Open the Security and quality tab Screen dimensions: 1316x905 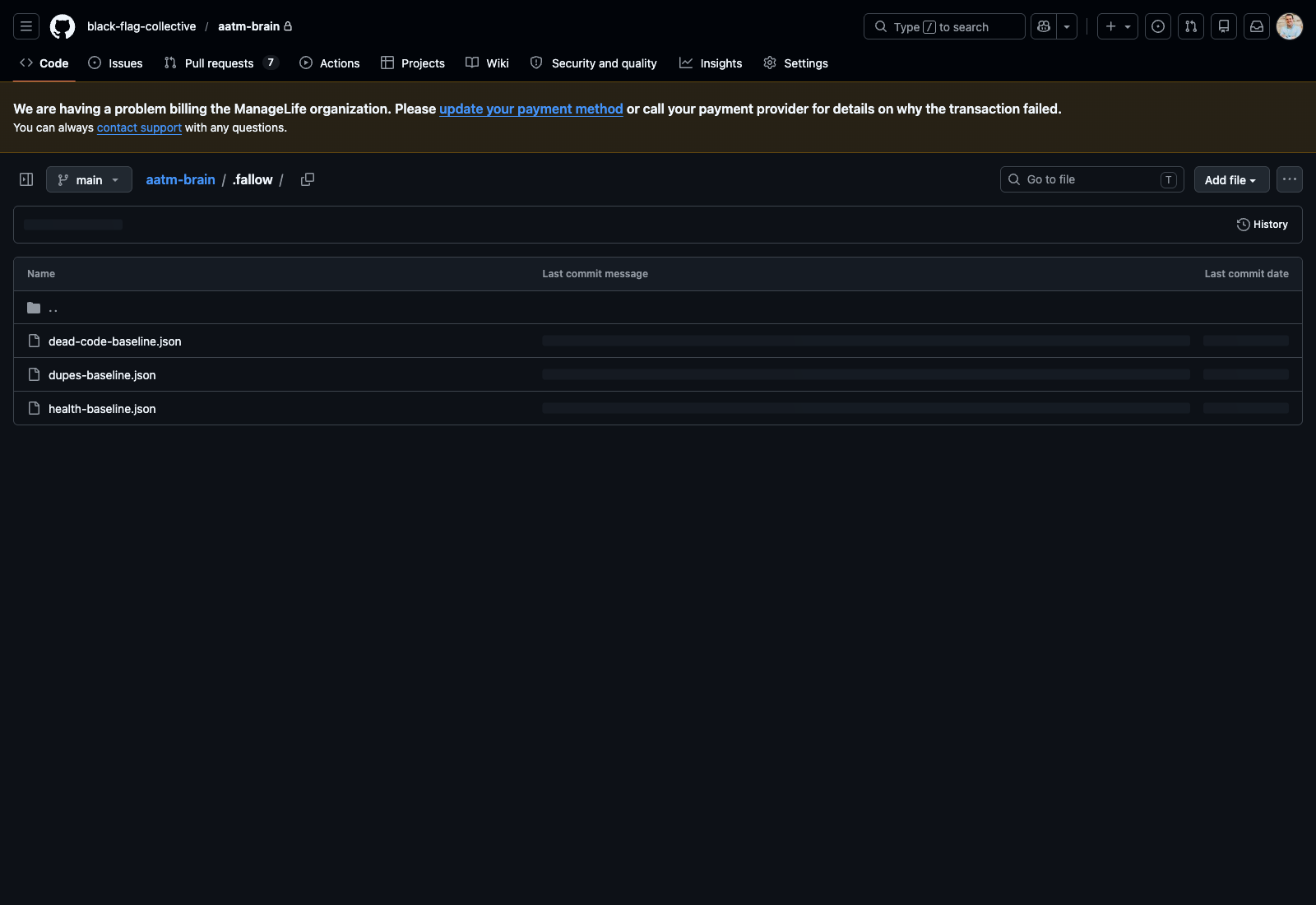(x=593, y=63)
